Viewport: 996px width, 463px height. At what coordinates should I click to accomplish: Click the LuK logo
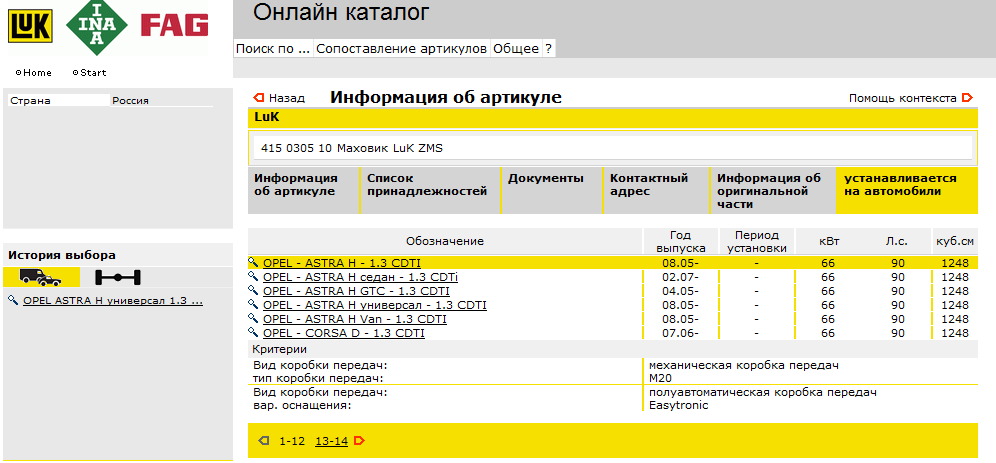[x=30, y=27]
